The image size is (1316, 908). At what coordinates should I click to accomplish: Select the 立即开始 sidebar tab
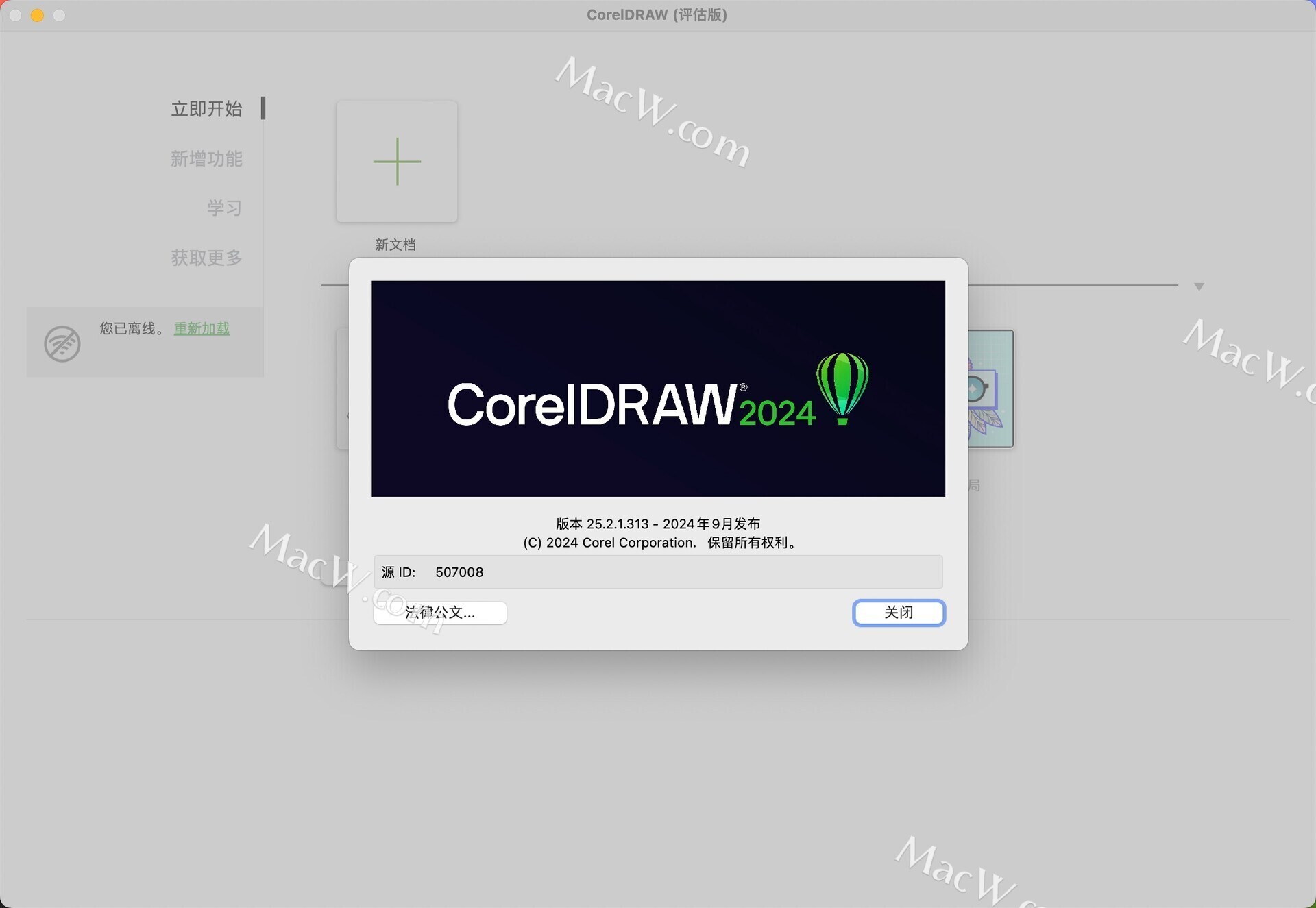click(x=206, y=108)
